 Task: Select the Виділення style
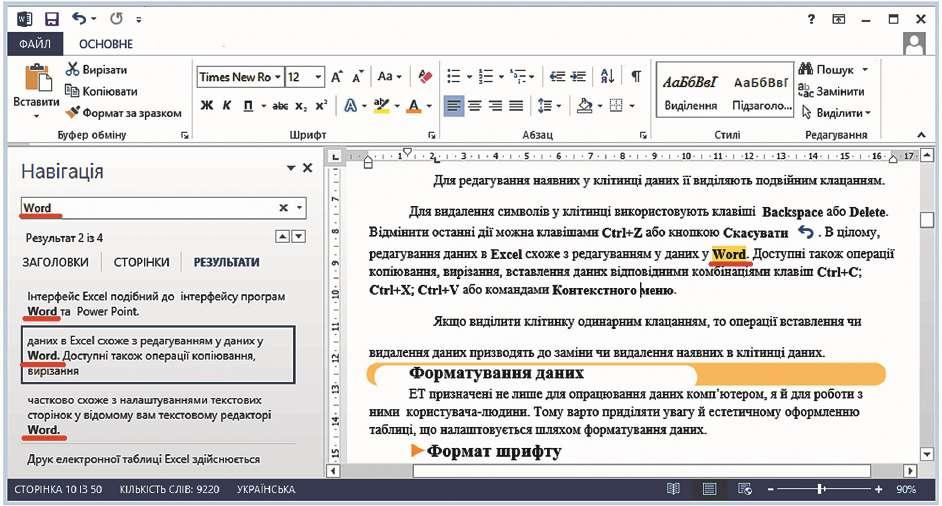tap(691, 93)
